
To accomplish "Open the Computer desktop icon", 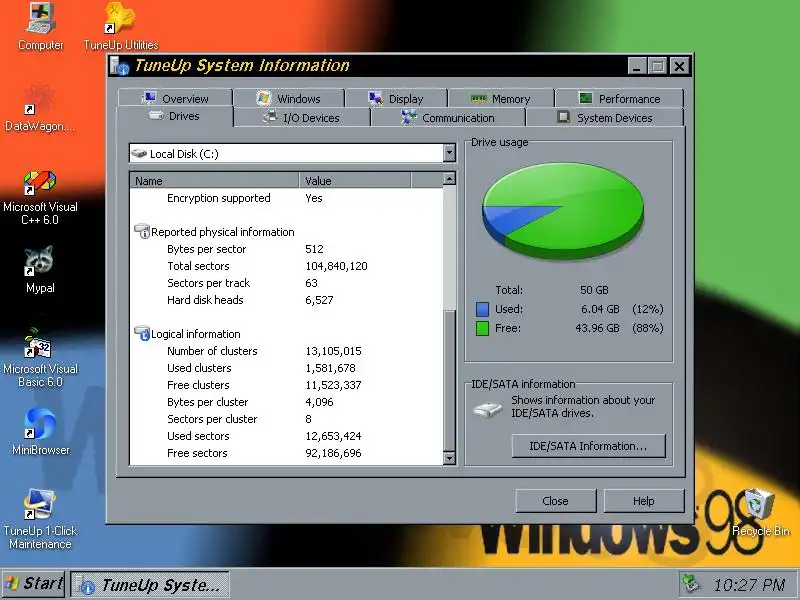I will pos(40,27).
